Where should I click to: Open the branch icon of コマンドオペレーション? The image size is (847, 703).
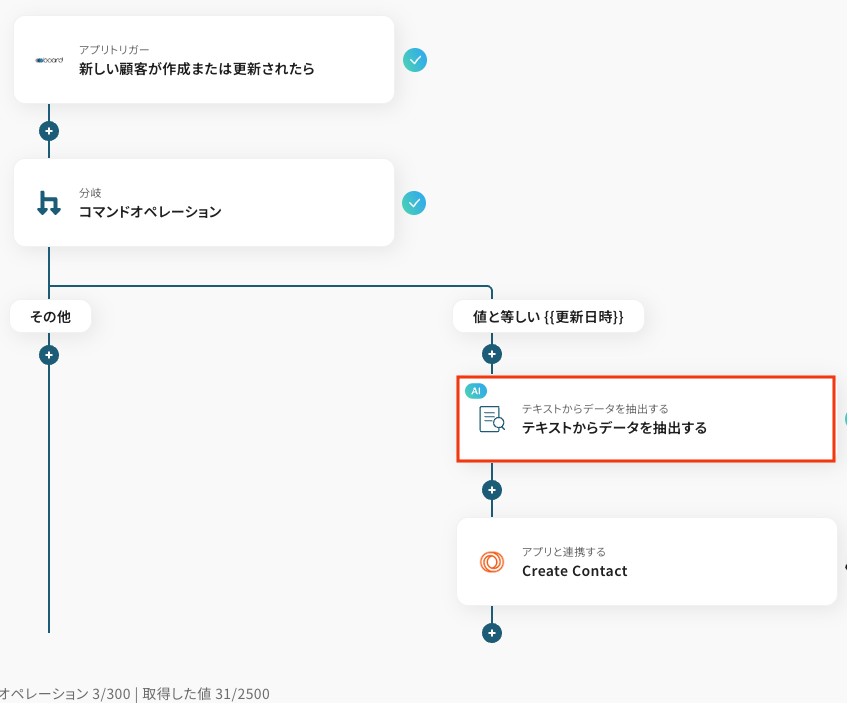pyautogui.click(x=49, y=203)
